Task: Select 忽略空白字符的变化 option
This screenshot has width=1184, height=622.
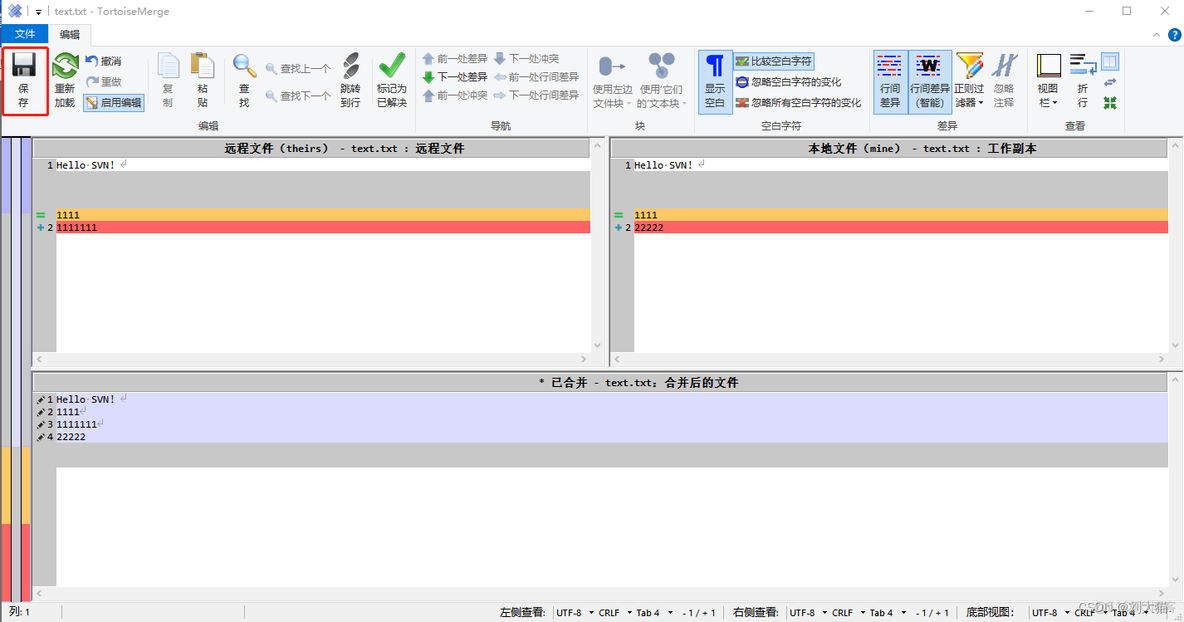Action: pos(788,82)
